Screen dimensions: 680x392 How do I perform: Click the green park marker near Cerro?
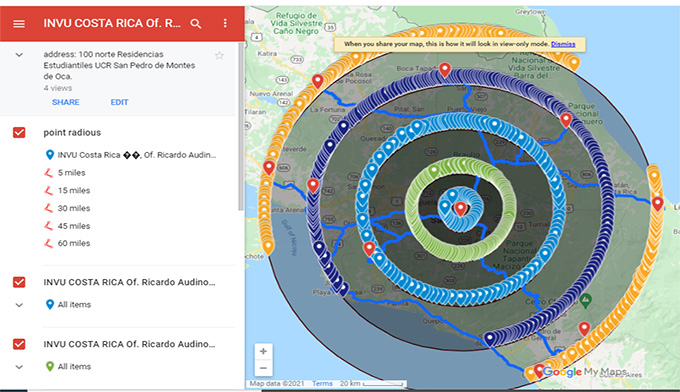coord(585,301)
